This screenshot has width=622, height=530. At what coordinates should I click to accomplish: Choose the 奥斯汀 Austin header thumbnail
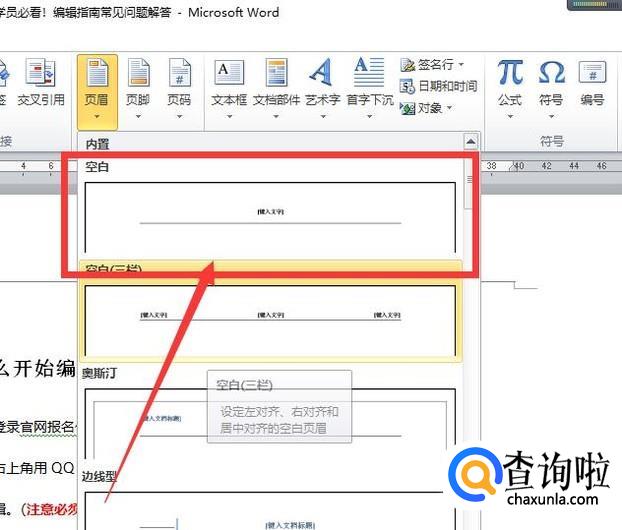(270, 423)
